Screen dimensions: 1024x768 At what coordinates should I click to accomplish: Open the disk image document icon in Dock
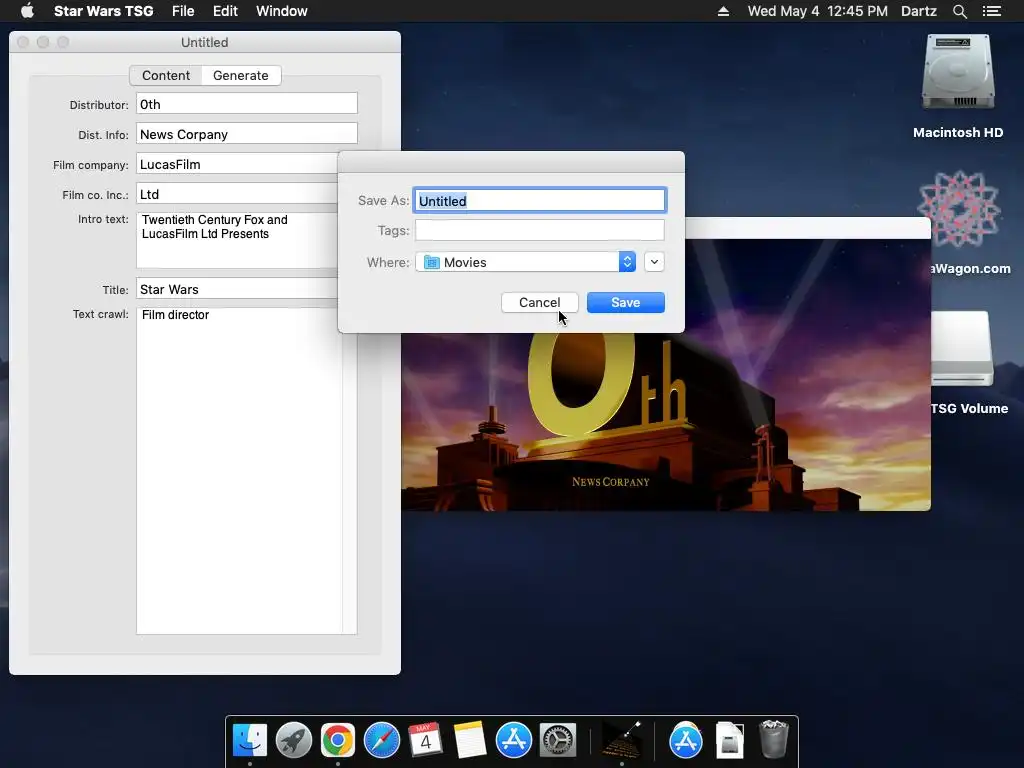click(x=729, y=741)
